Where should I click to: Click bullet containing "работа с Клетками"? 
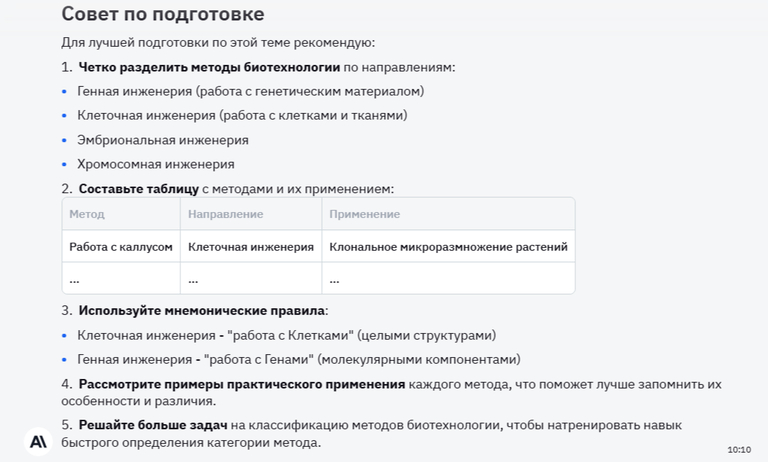(x=287, y=336)
